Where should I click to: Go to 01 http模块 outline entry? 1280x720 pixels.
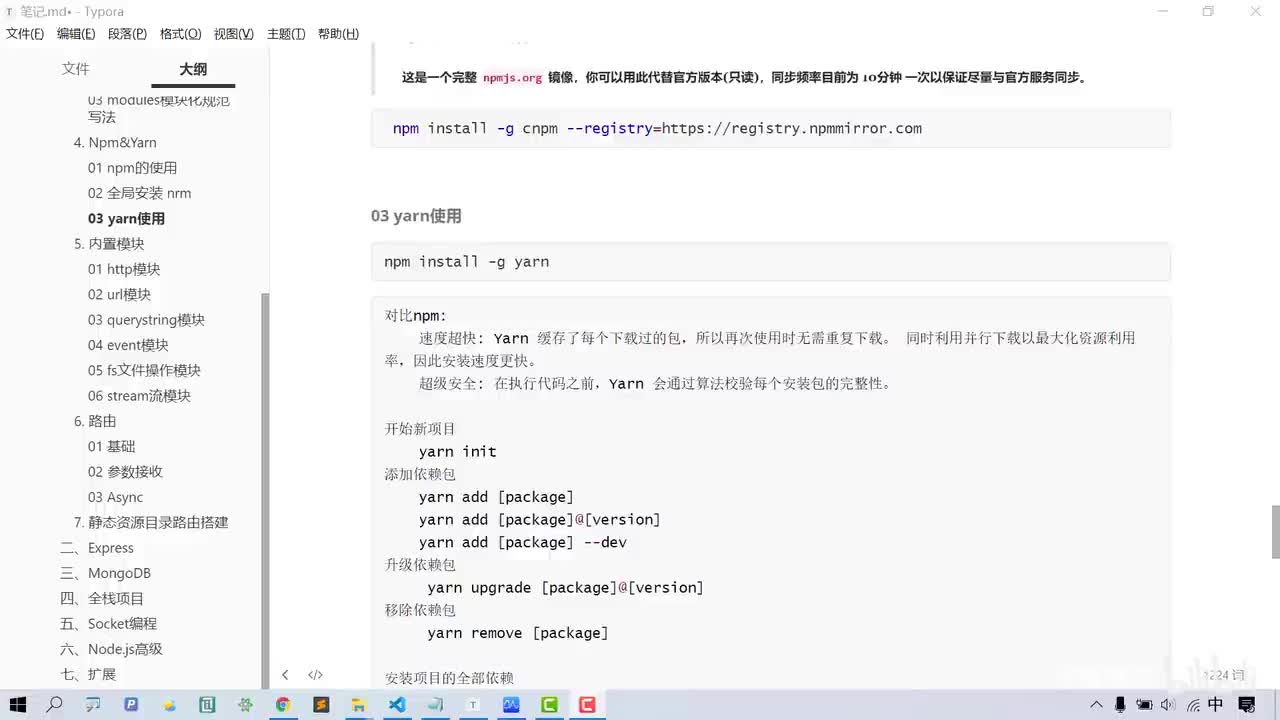click(124, 269)
